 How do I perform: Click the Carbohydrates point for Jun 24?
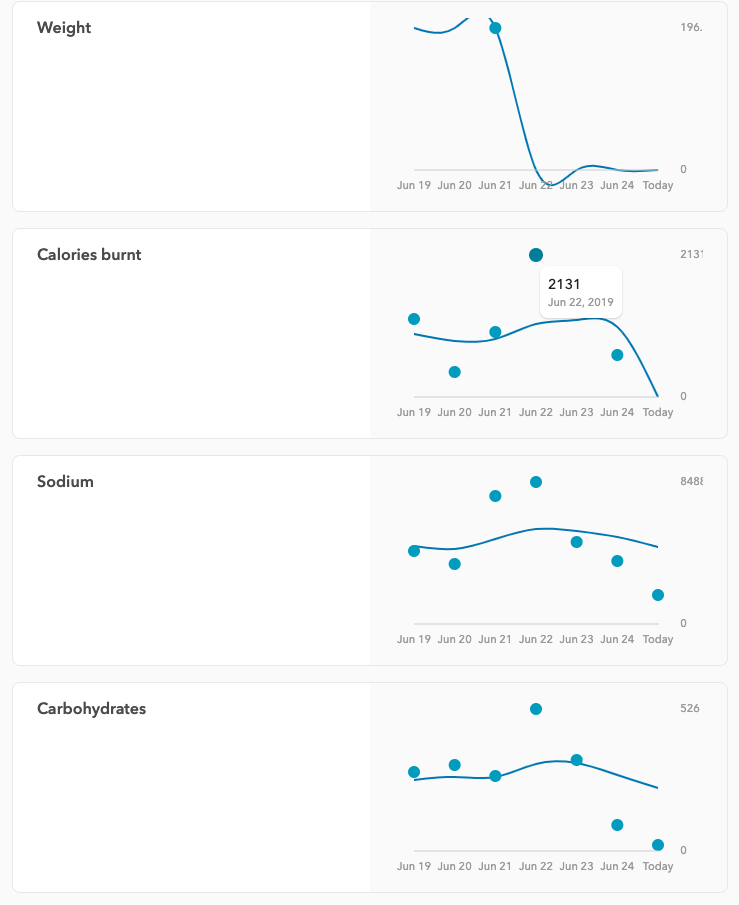[x=617, y=825]
